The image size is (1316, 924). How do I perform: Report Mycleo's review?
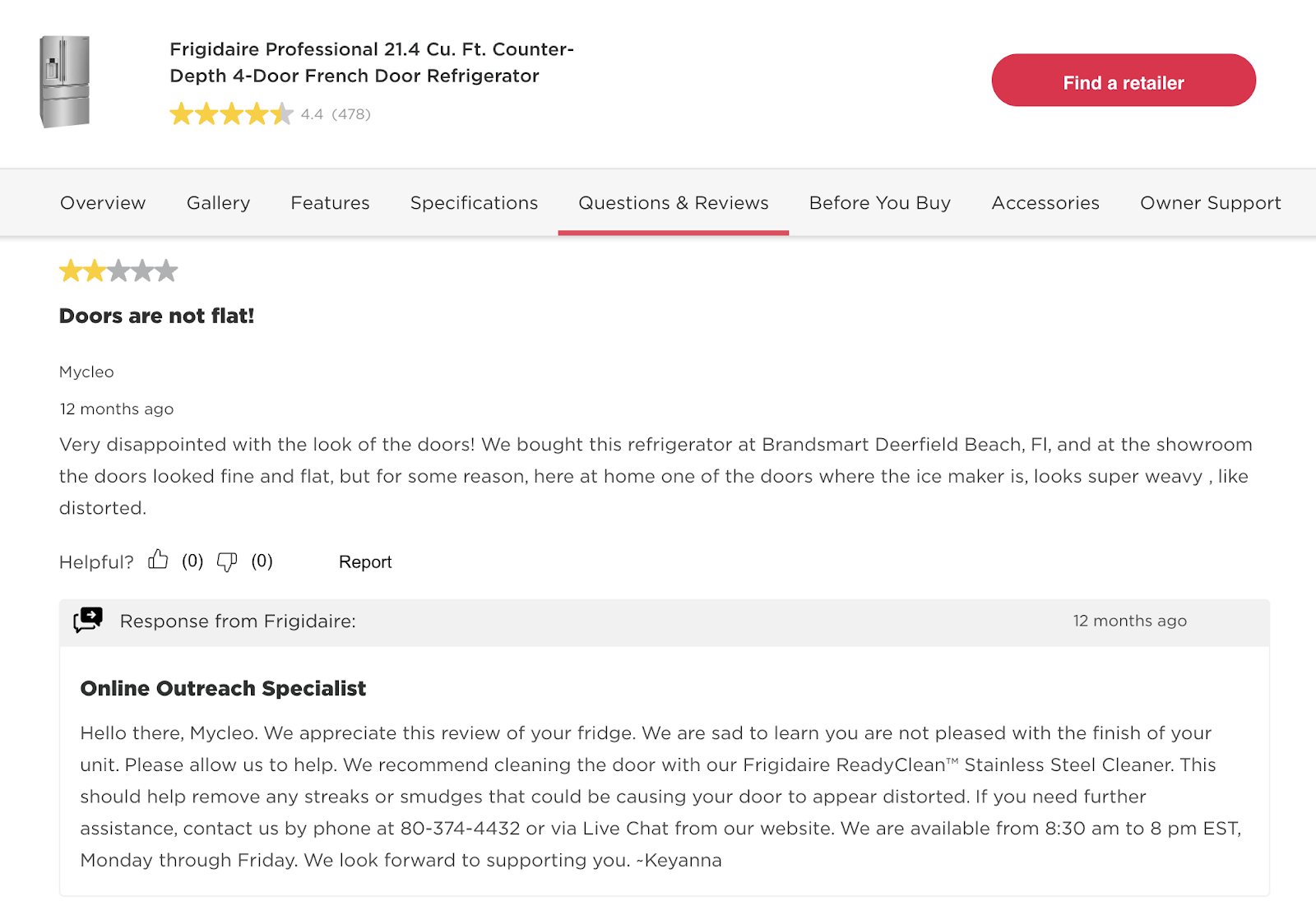click(364, 561)
